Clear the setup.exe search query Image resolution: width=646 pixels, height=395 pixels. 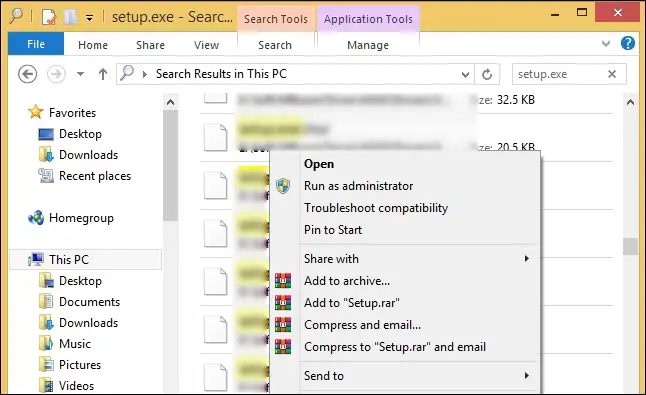pyautogui.click(x=612, y=74)
